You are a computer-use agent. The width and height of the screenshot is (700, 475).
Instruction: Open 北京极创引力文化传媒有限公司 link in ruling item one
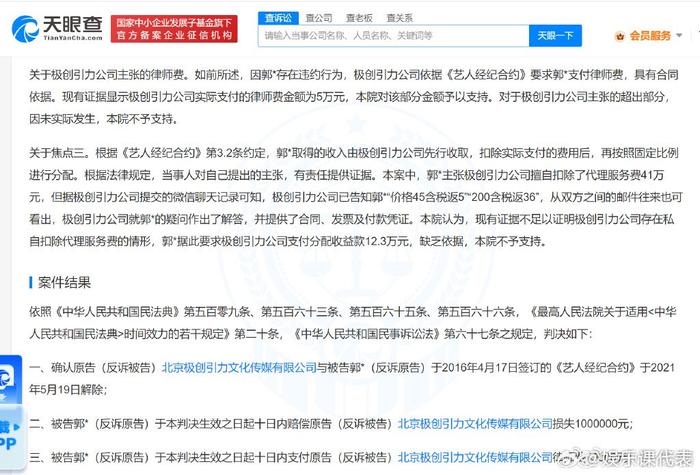(239, 368)
